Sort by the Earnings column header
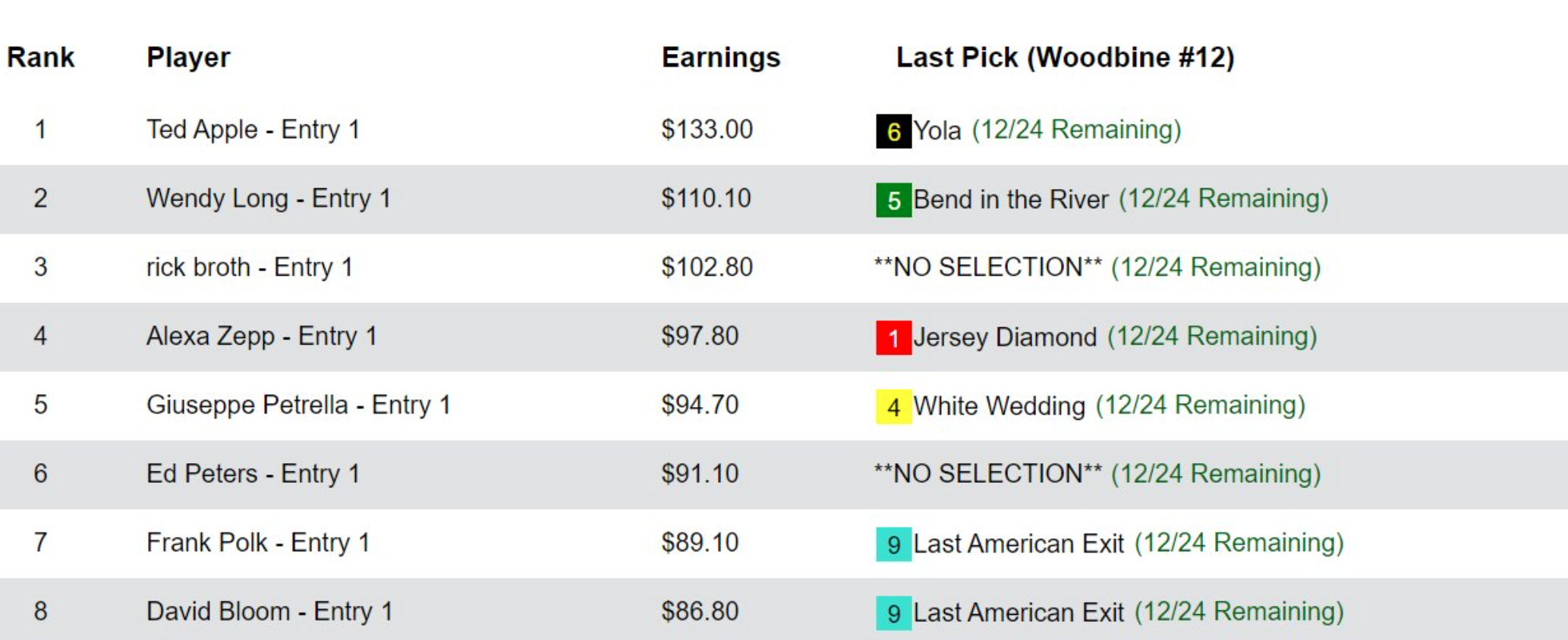The width and height of the screenshot is (1568, 640). [720, 58]
